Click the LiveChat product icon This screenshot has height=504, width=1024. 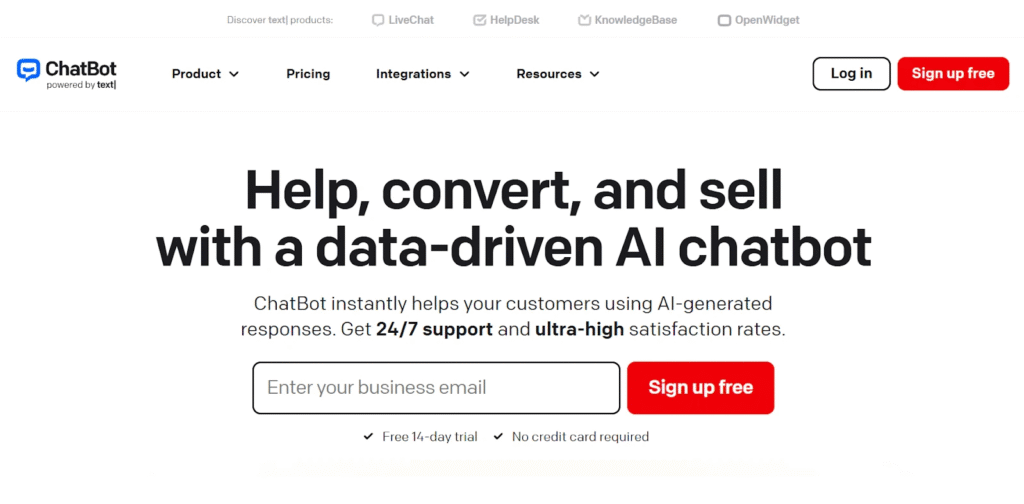point(378,20)
